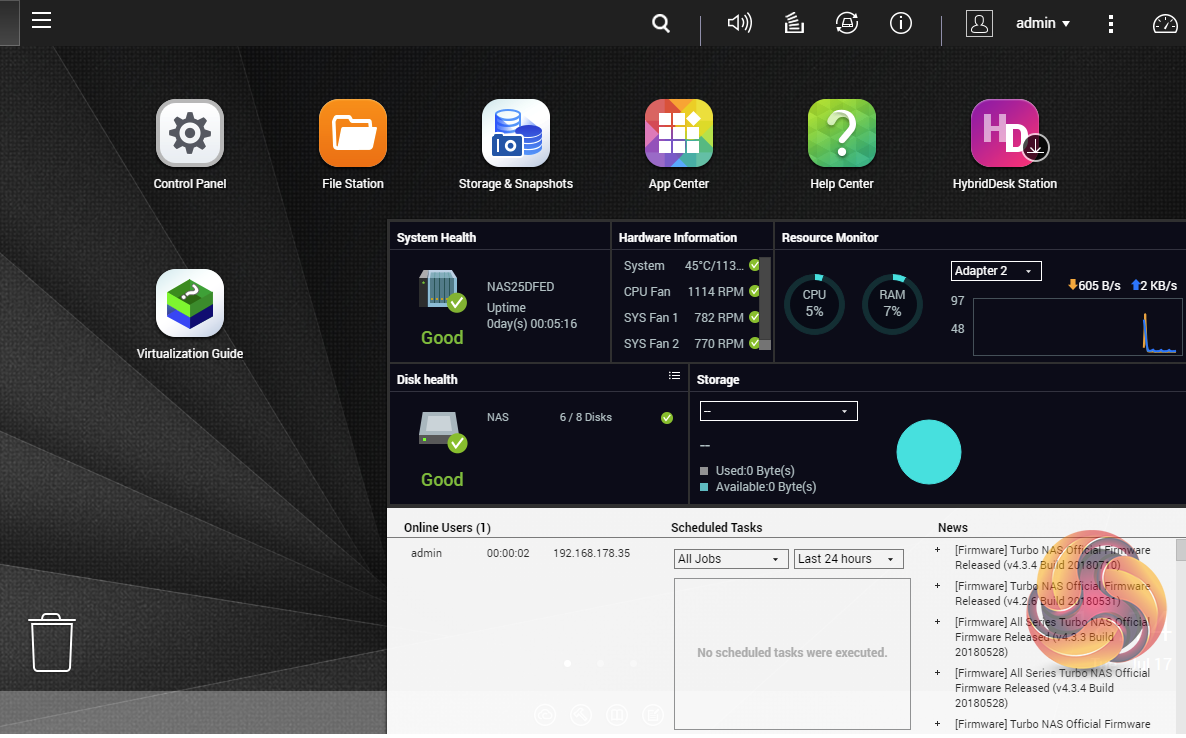
Task: Click the SYS Fan 2 770 RPM row
Action: click(x=691, y=343)
